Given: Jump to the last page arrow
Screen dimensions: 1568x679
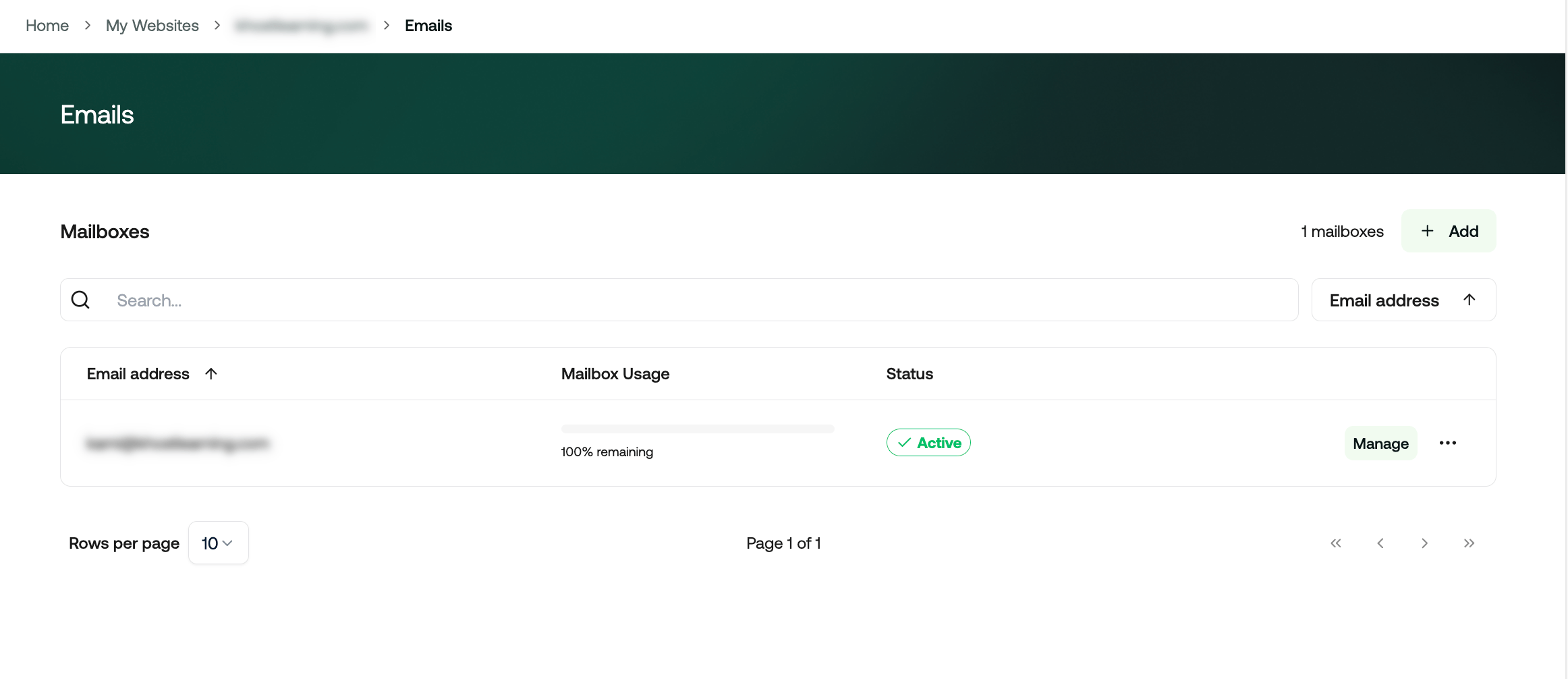Looking at the screenshot, I should 1469,543.
